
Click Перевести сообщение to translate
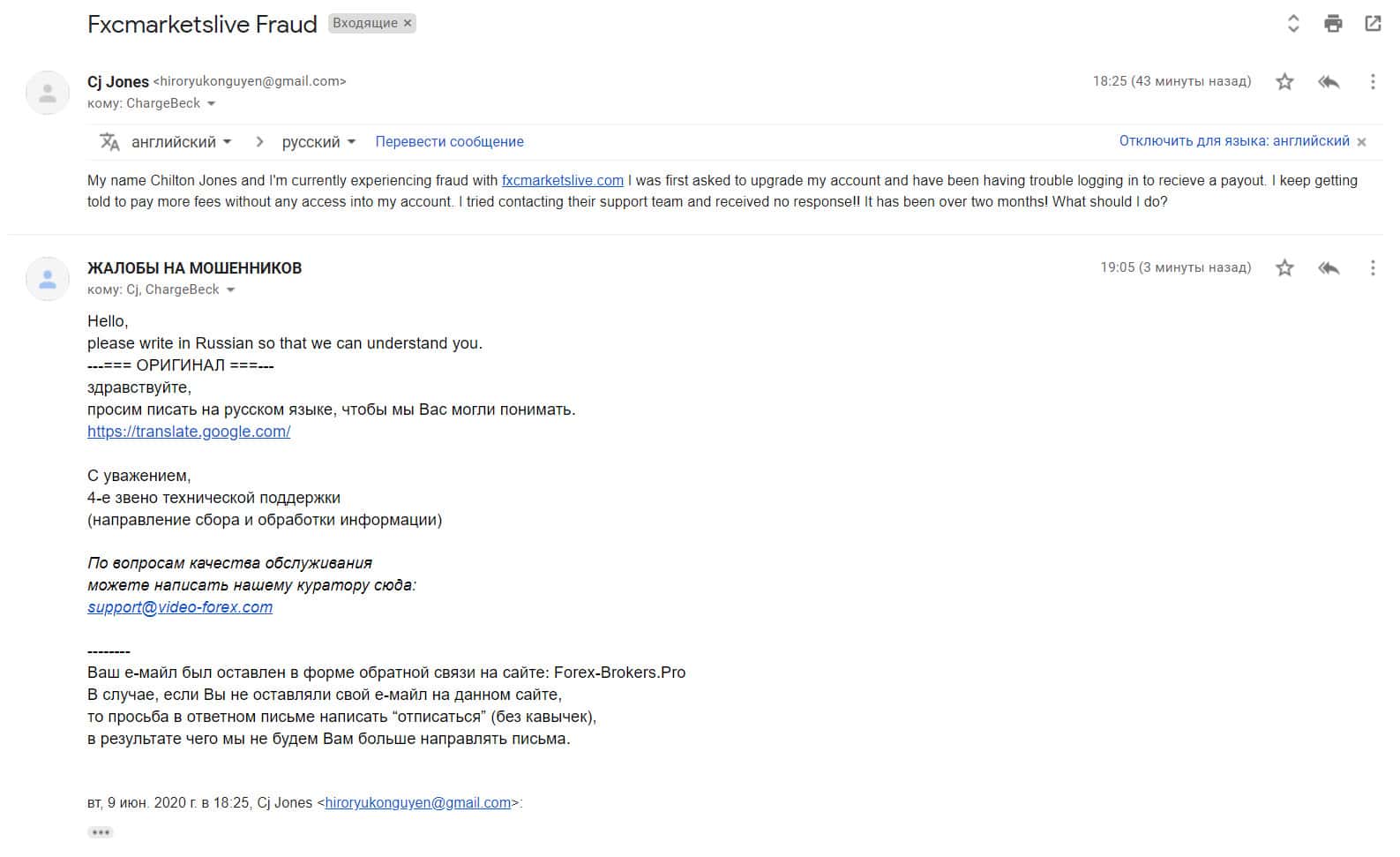(449, 142)
